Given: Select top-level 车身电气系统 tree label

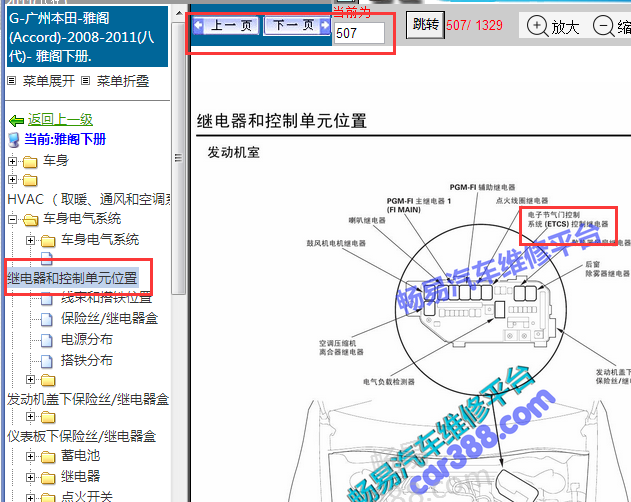Looking at the screenshot, I should point(82,219).
